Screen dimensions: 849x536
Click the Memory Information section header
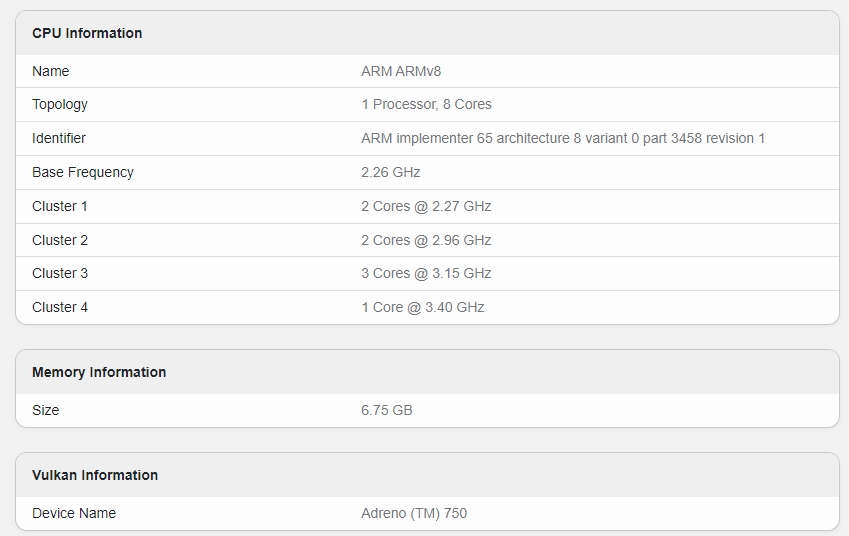(x=99, y=372)
